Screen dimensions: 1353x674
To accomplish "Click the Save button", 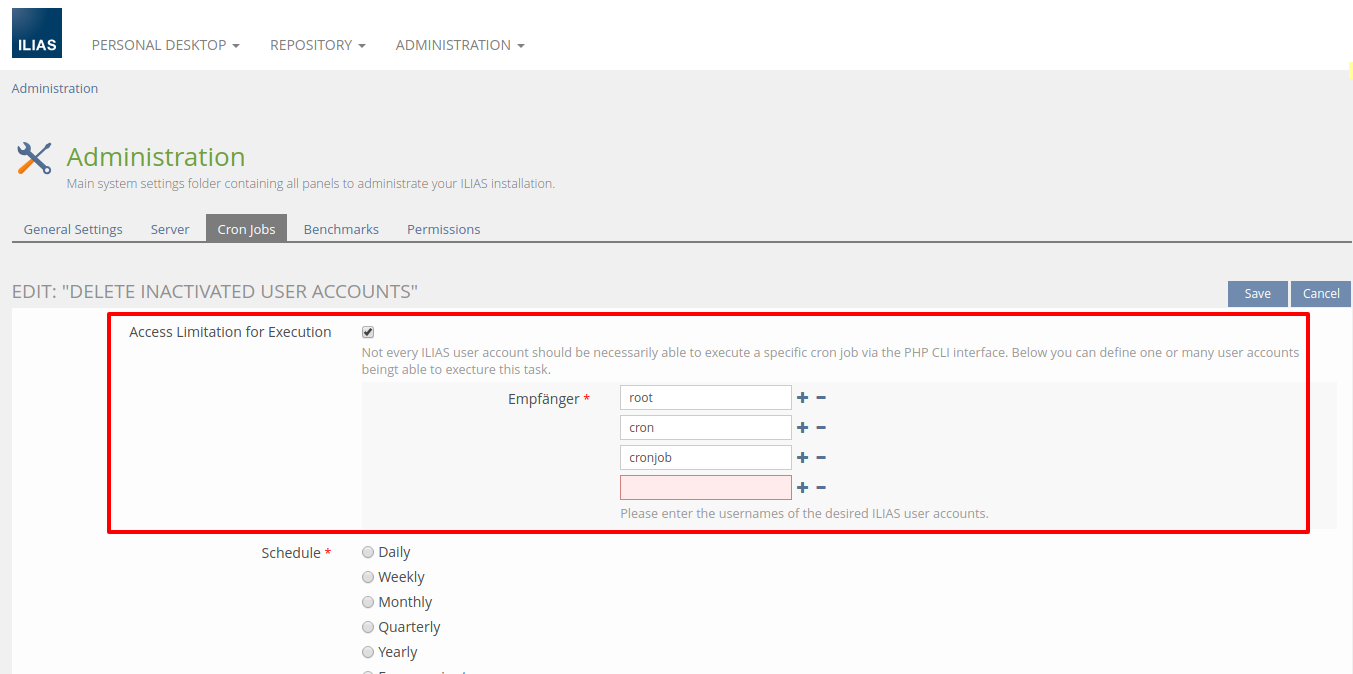I will click(x=1257, y=293).
